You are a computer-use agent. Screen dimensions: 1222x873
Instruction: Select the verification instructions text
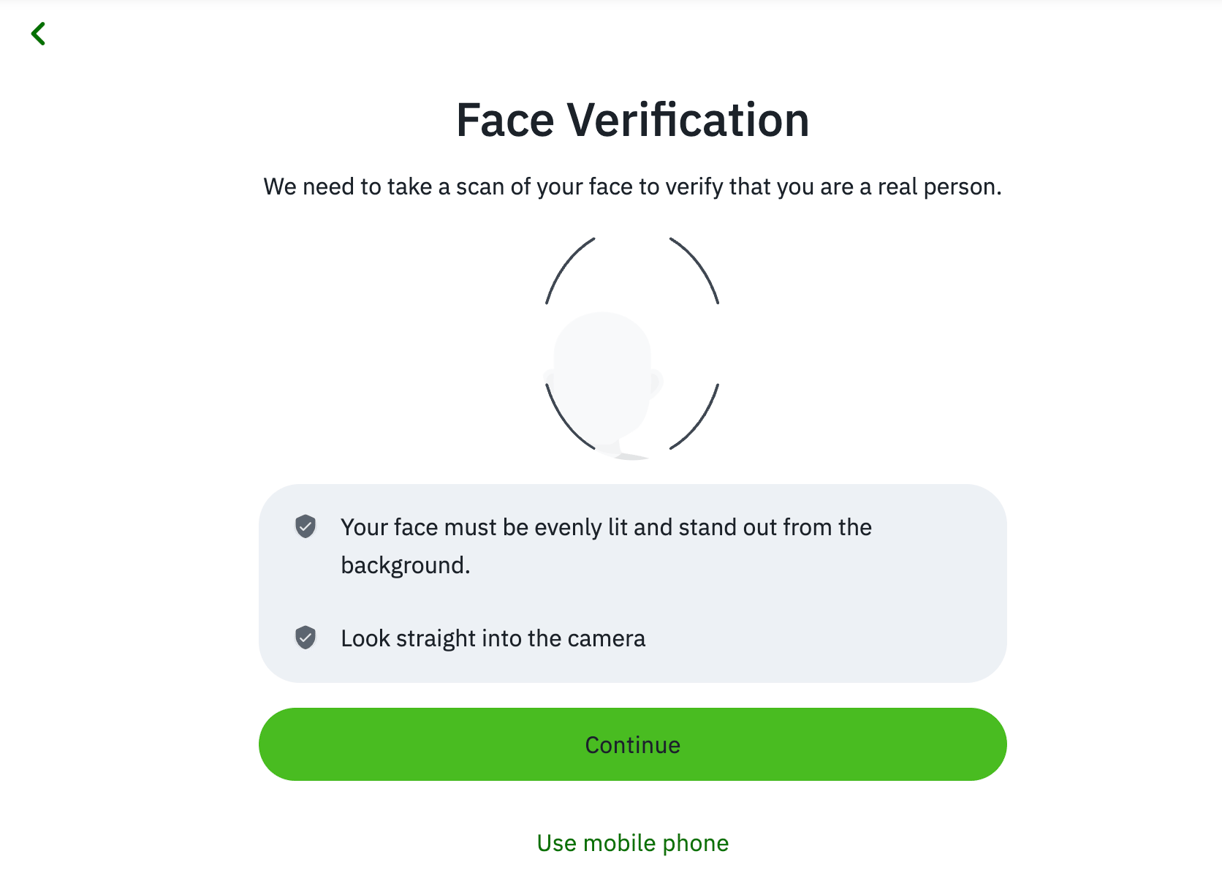tap(632, 187)
